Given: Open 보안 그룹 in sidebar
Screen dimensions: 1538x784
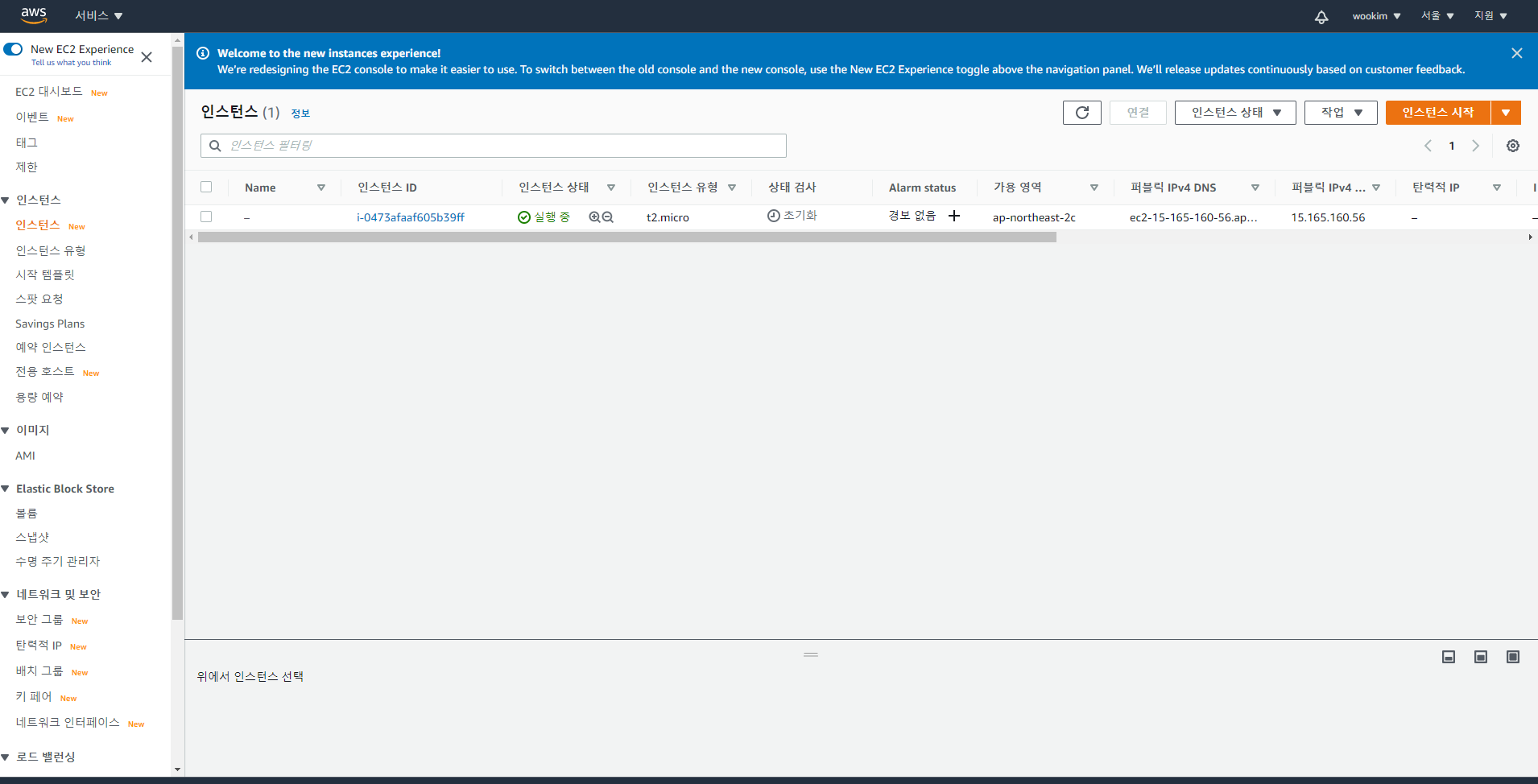Looking at the screenshot, I should 39,620.
